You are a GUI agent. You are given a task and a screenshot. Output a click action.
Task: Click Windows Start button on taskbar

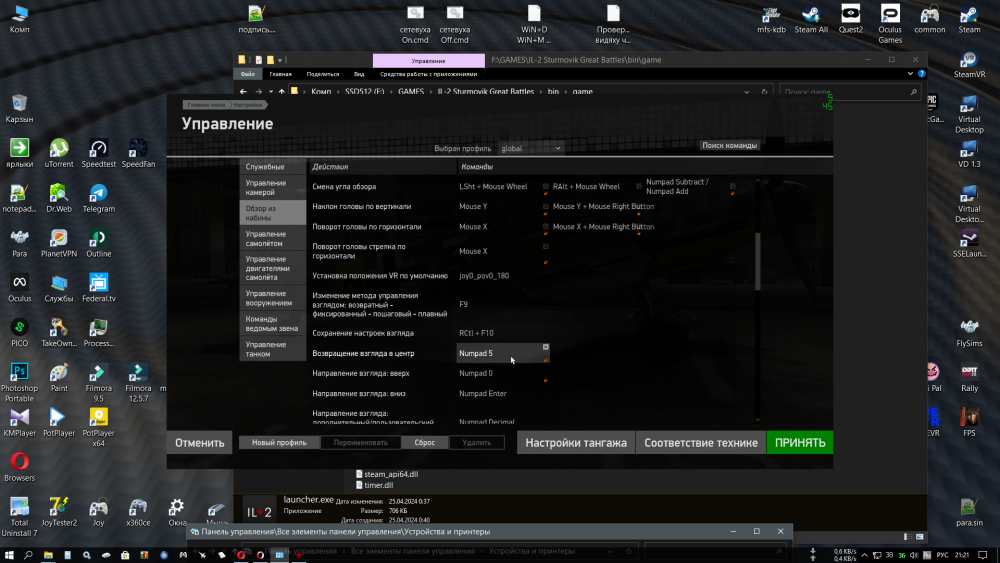[x=9, y=555]
